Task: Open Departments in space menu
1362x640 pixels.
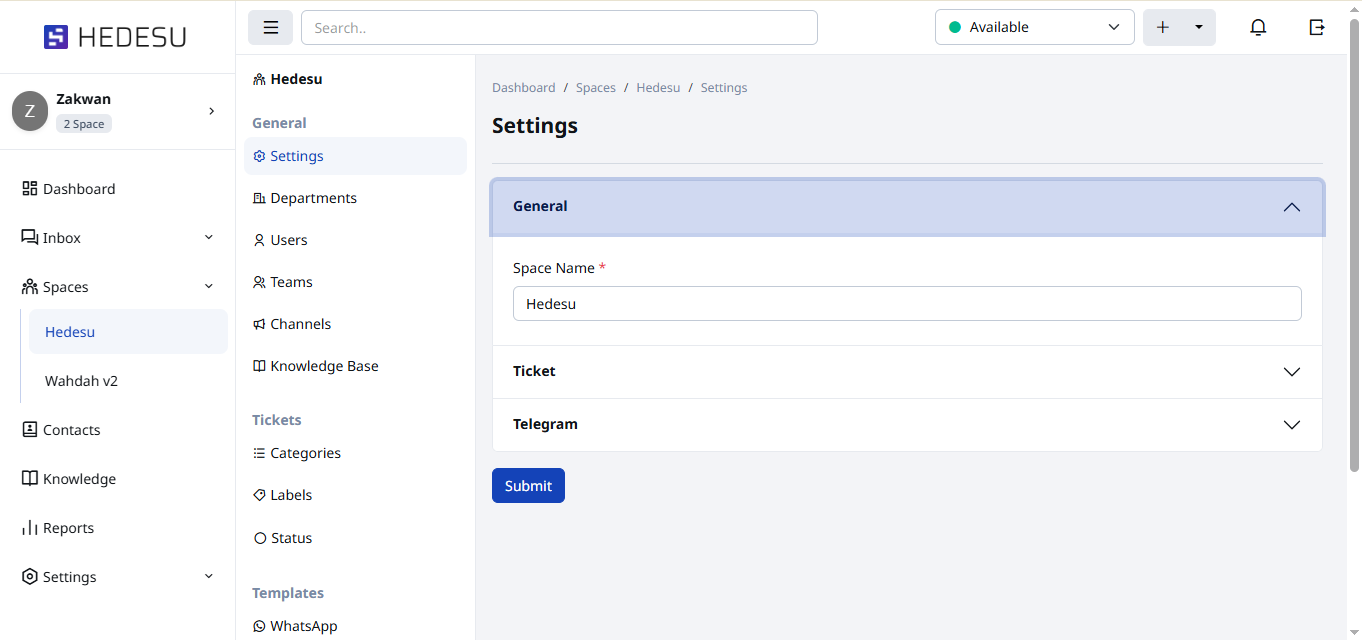Action: click(x=313, y=198)
